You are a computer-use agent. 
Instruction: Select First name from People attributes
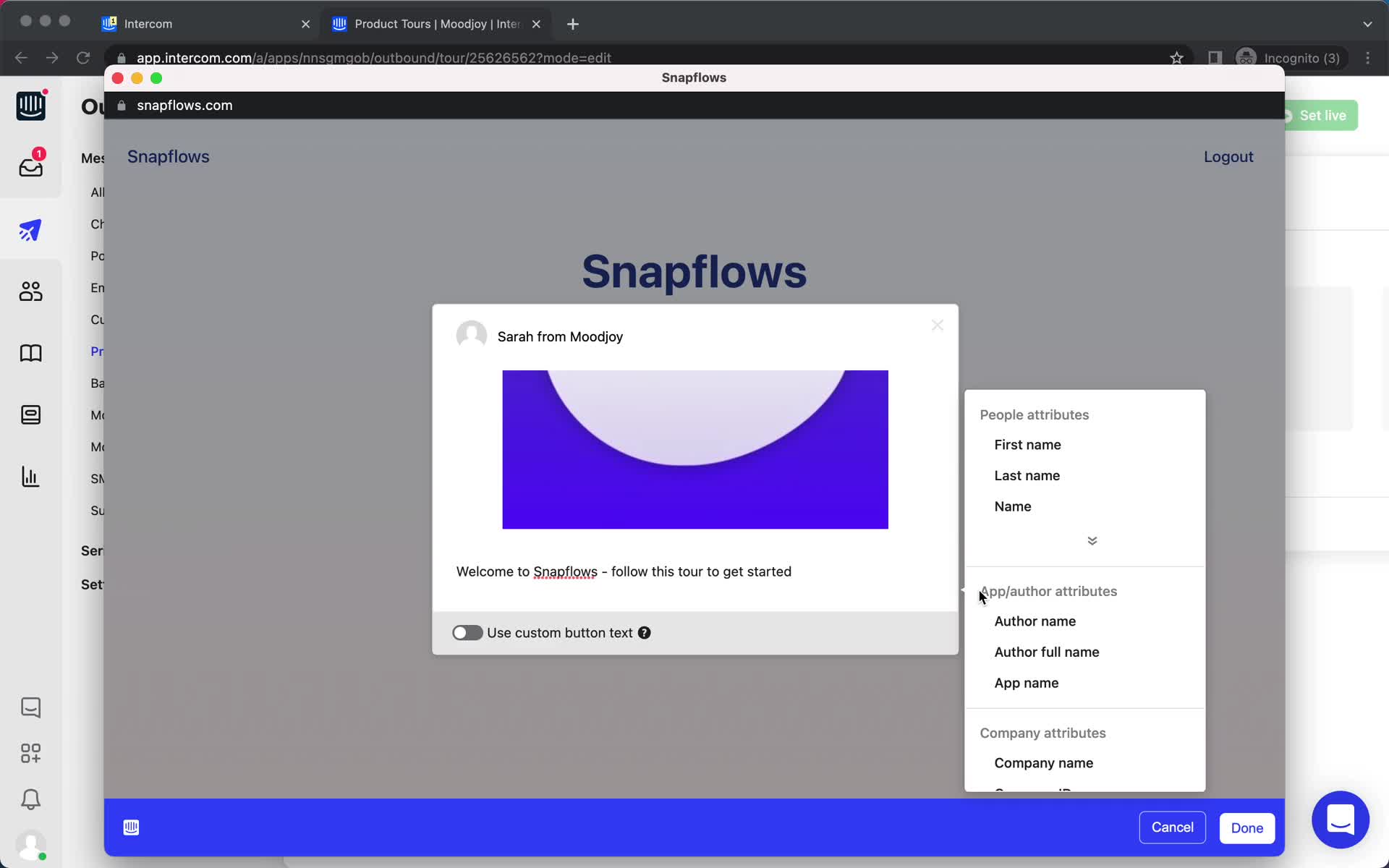coord(1028,445)
